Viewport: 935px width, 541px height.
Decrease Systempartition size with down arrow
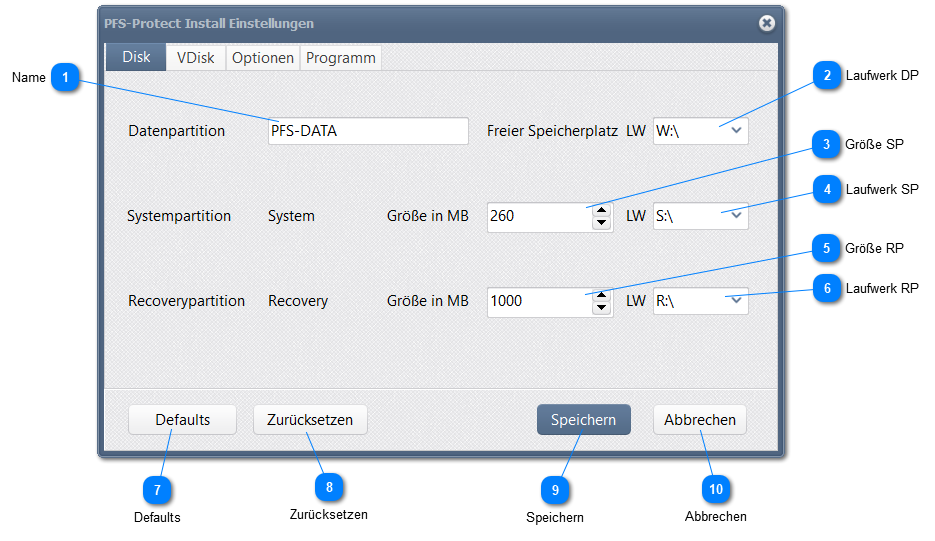(601, 223)
